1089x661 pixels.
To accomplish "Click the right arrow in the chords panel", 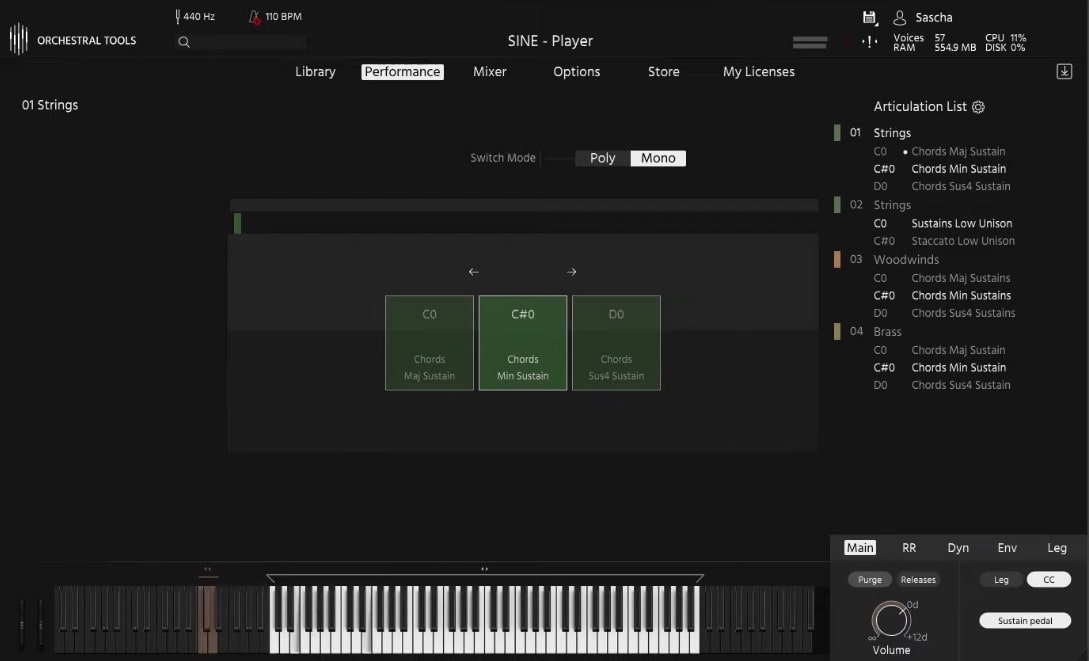I will tap(571, 271).
